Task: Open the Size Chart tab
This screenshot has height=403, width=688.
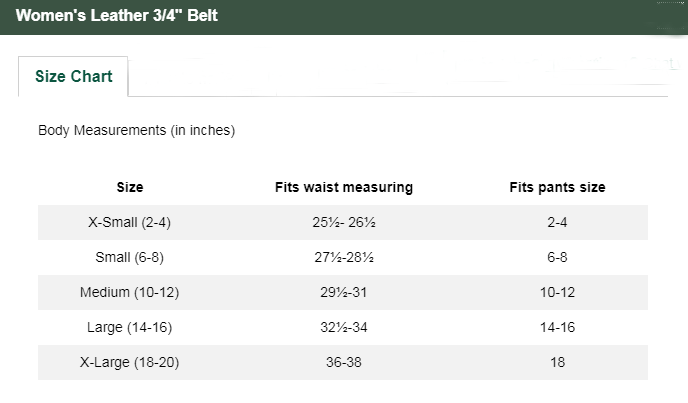Action: (73, 77)
